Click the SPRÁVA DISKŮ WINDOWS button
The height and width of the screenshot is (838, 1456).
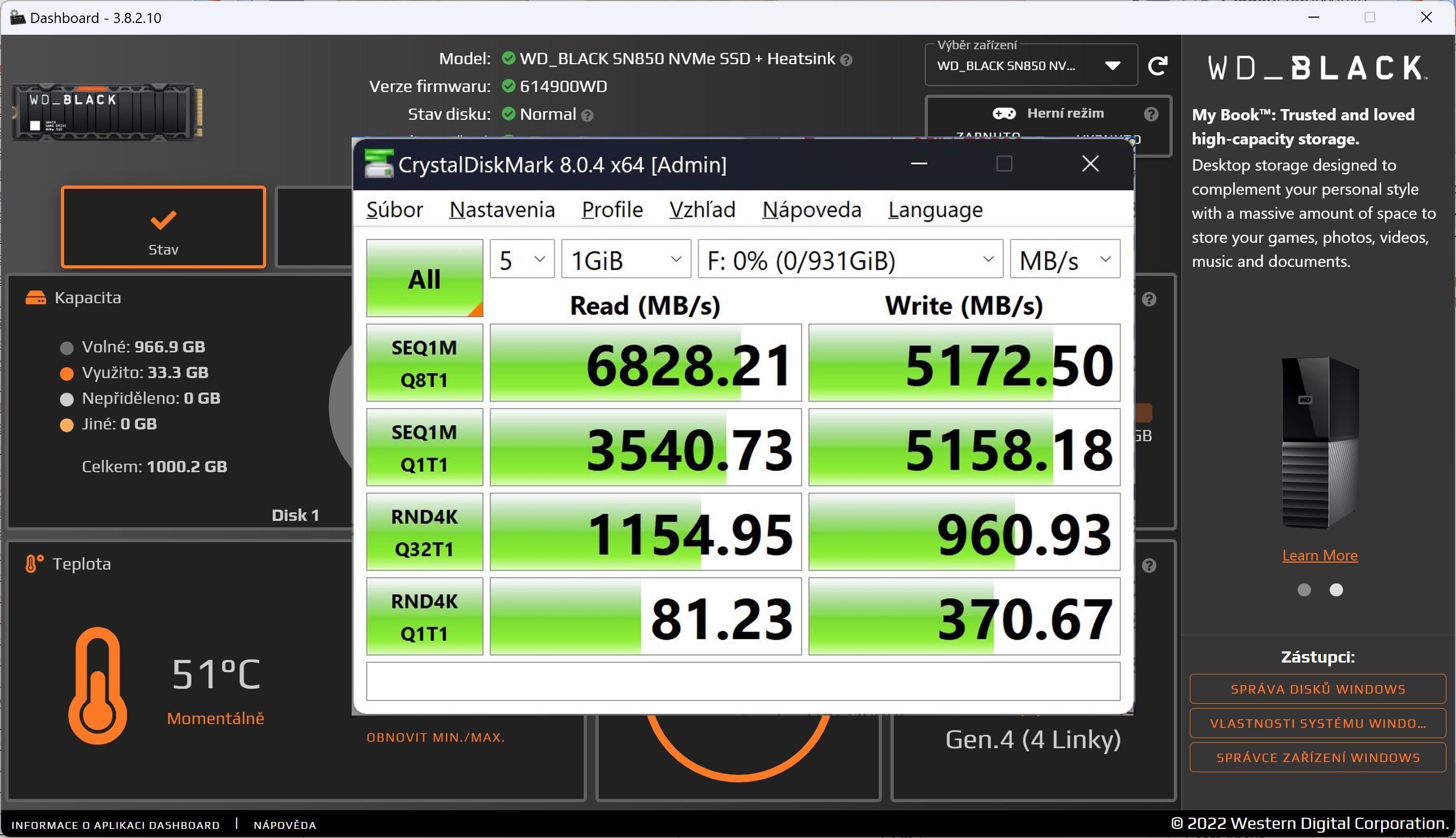click(x=1318, y=688)
